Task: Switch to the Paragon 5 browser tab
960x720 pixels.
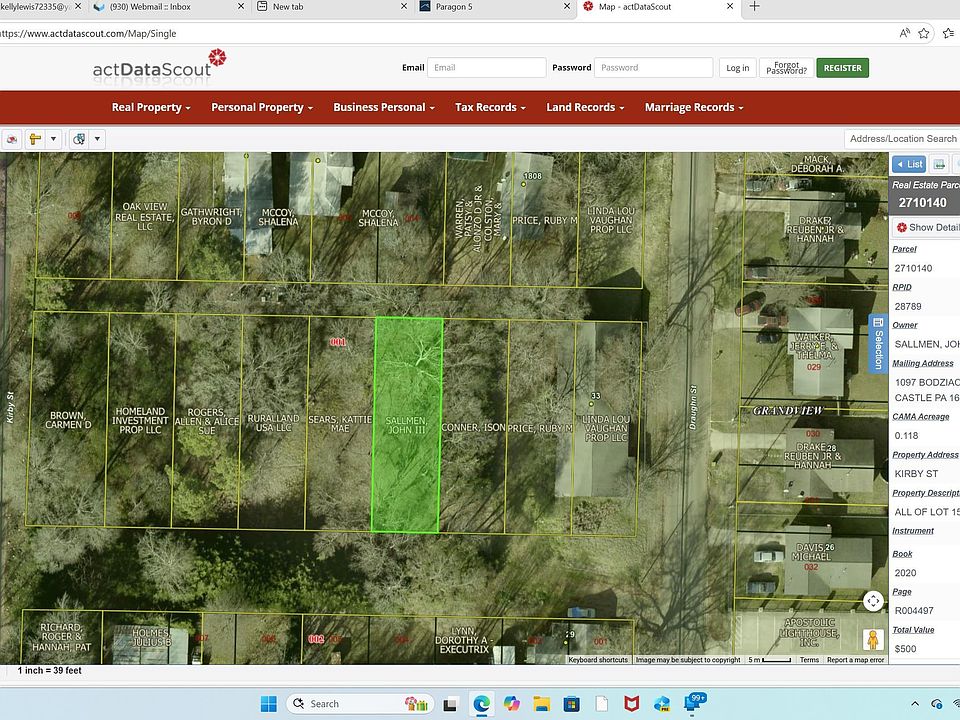Action: pyautogui.click(x=454, y=7)
